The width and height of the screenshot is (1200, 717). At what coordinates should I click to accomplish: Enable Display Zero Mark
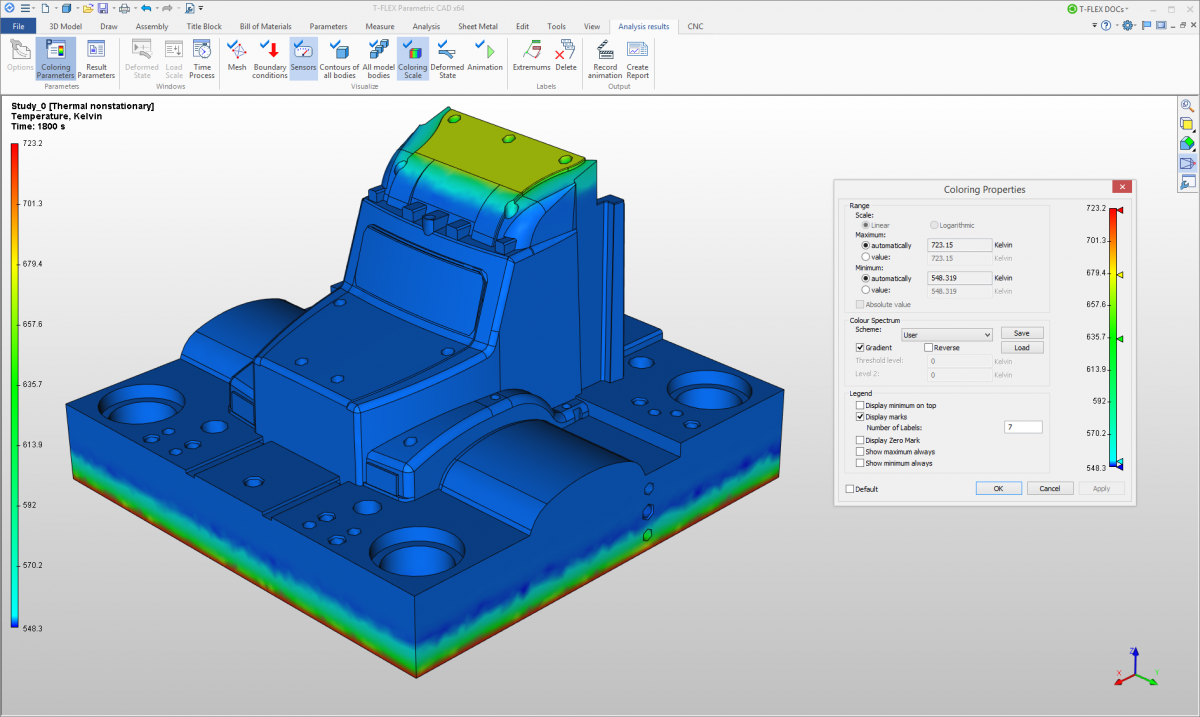tap(860, 440)
